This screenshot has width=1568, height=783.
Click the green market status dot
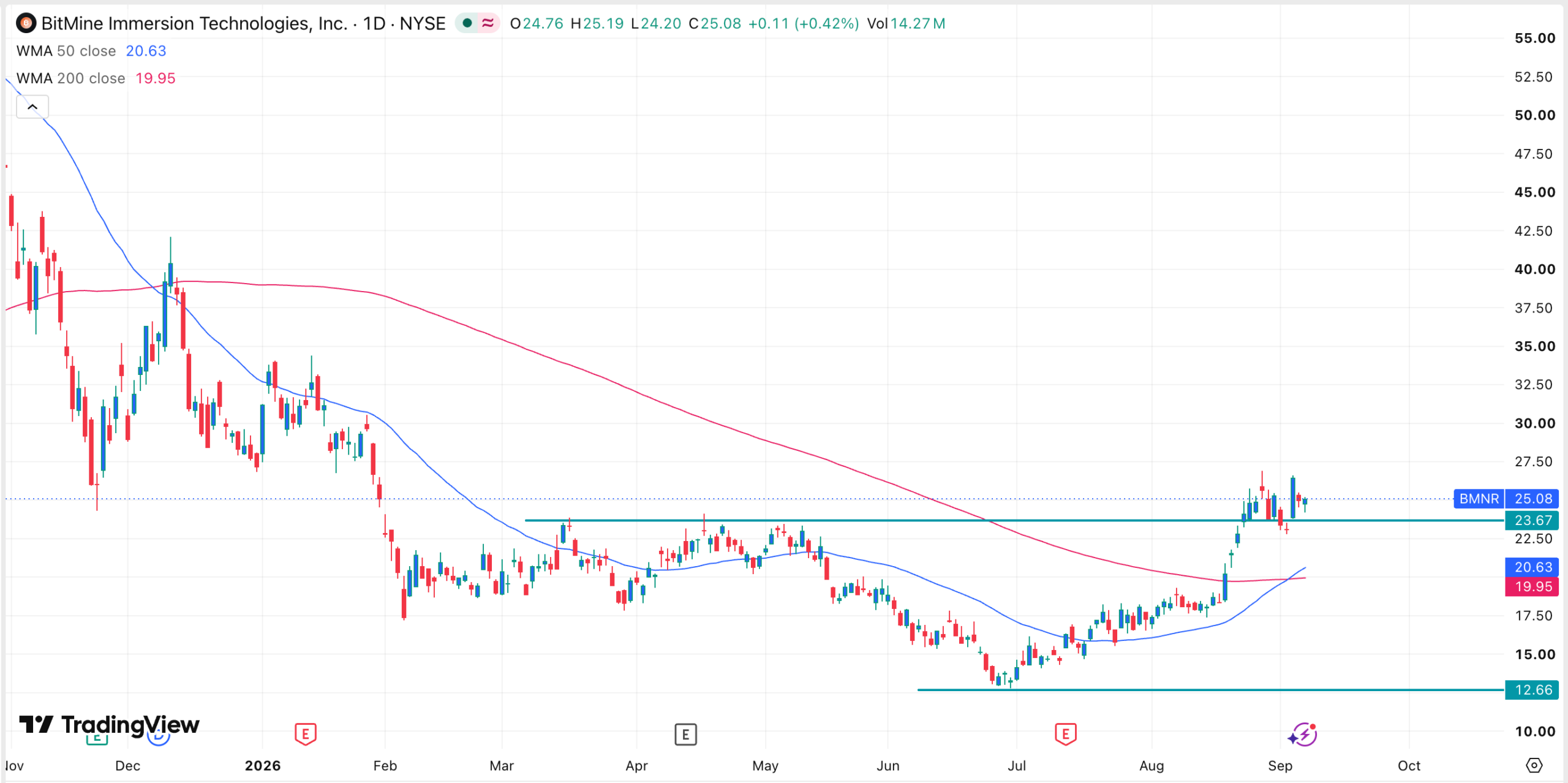(x=467, y=23)
